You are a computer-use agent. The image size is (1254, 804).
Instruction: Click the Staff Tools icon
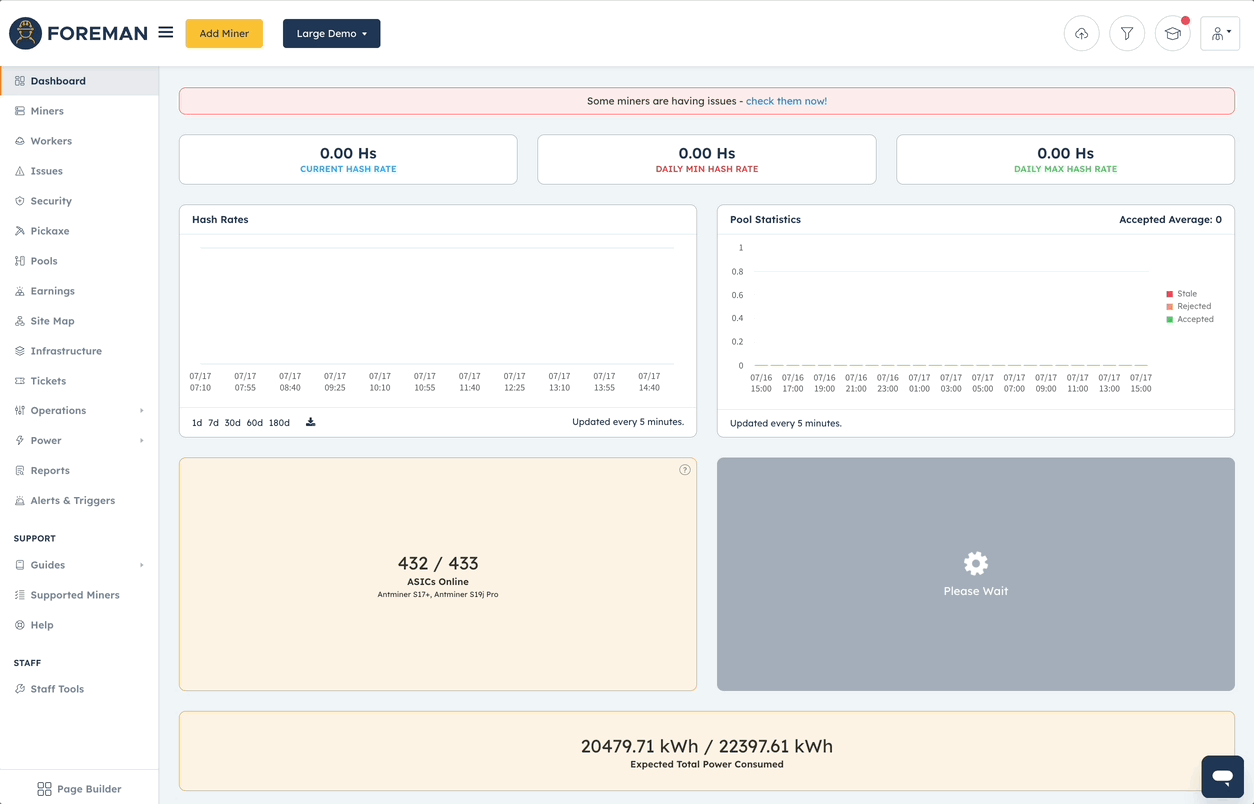click(20, 689)
